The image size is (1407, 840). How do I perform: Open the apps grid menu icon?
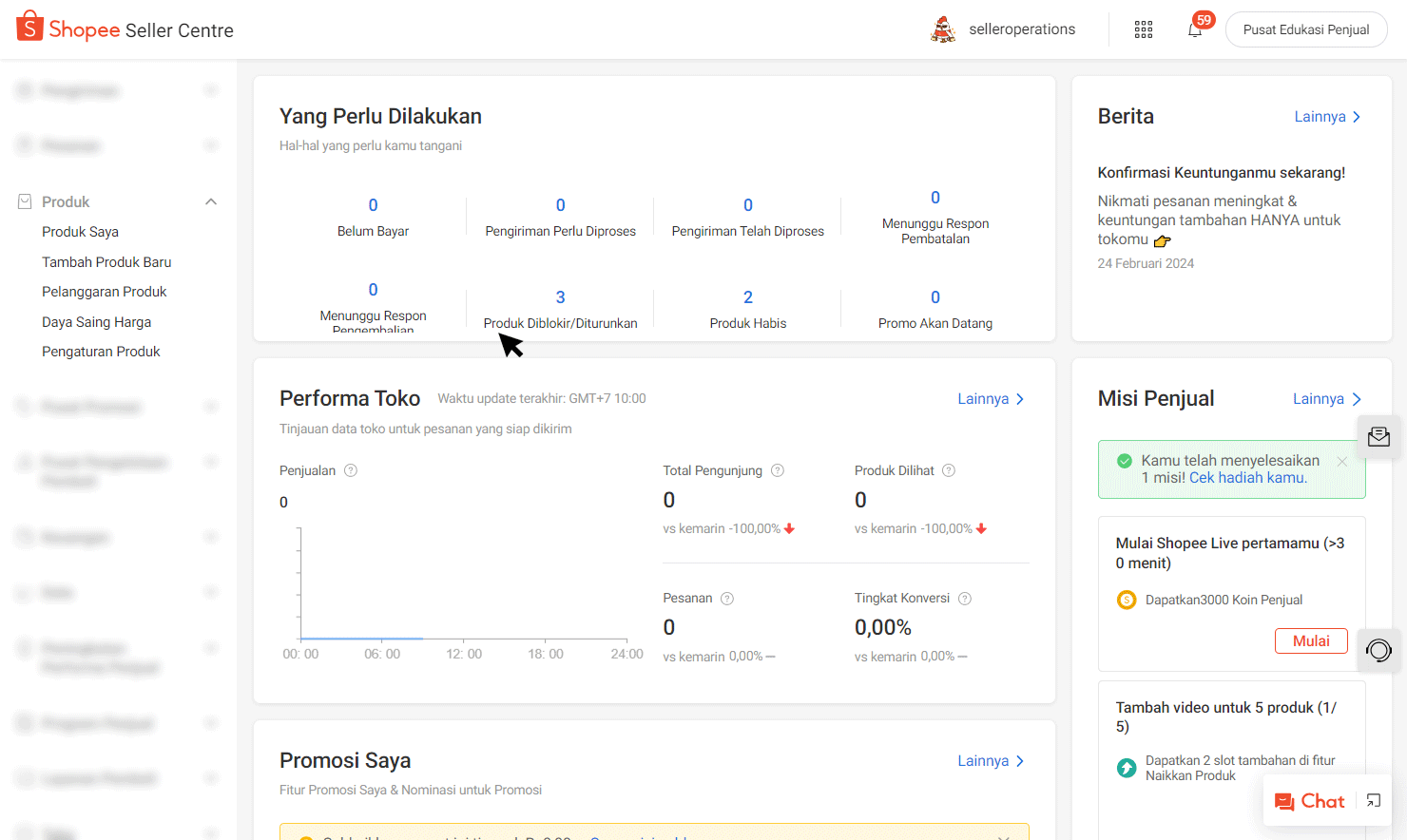click(x=1143, y=29)
